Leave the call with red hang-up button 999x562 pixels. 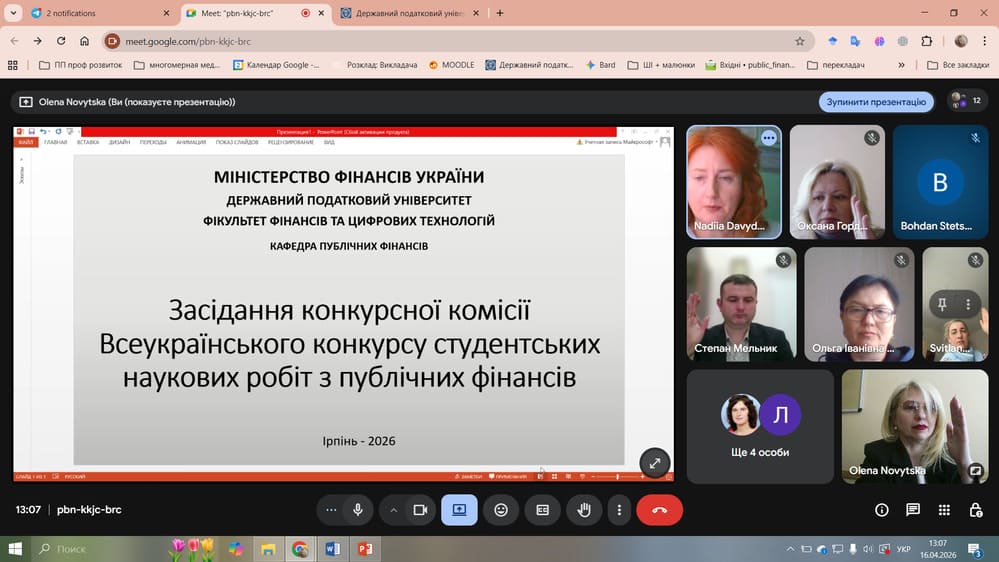click(659, 510)
